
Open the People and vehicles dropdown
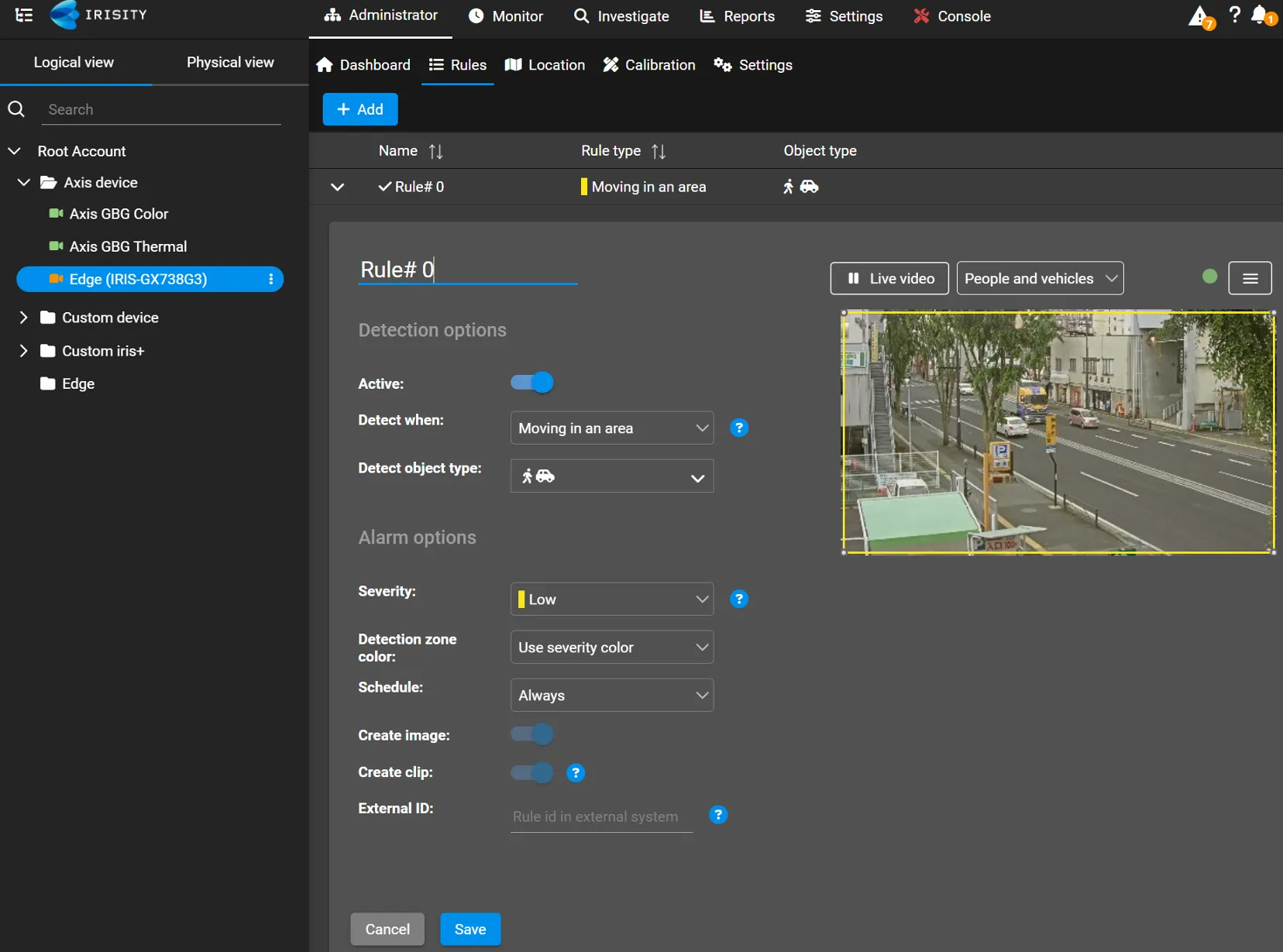[x=1040, y=278]
